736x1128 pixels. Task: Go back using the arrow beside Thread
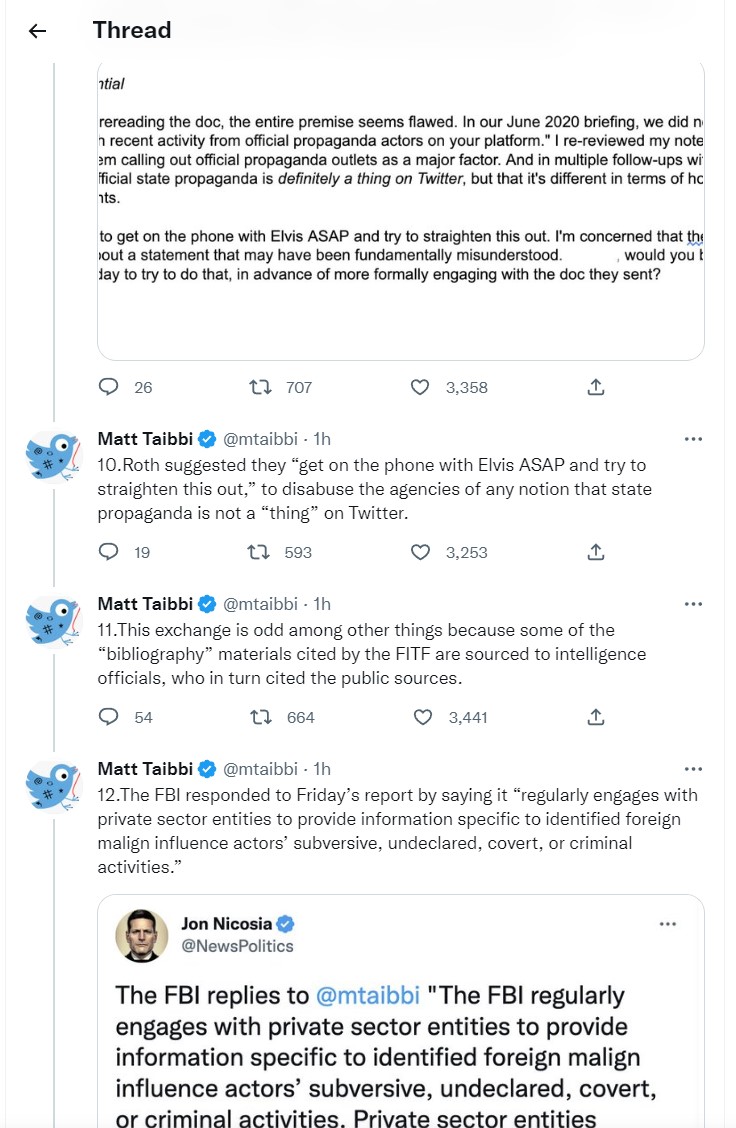(37, 30)
